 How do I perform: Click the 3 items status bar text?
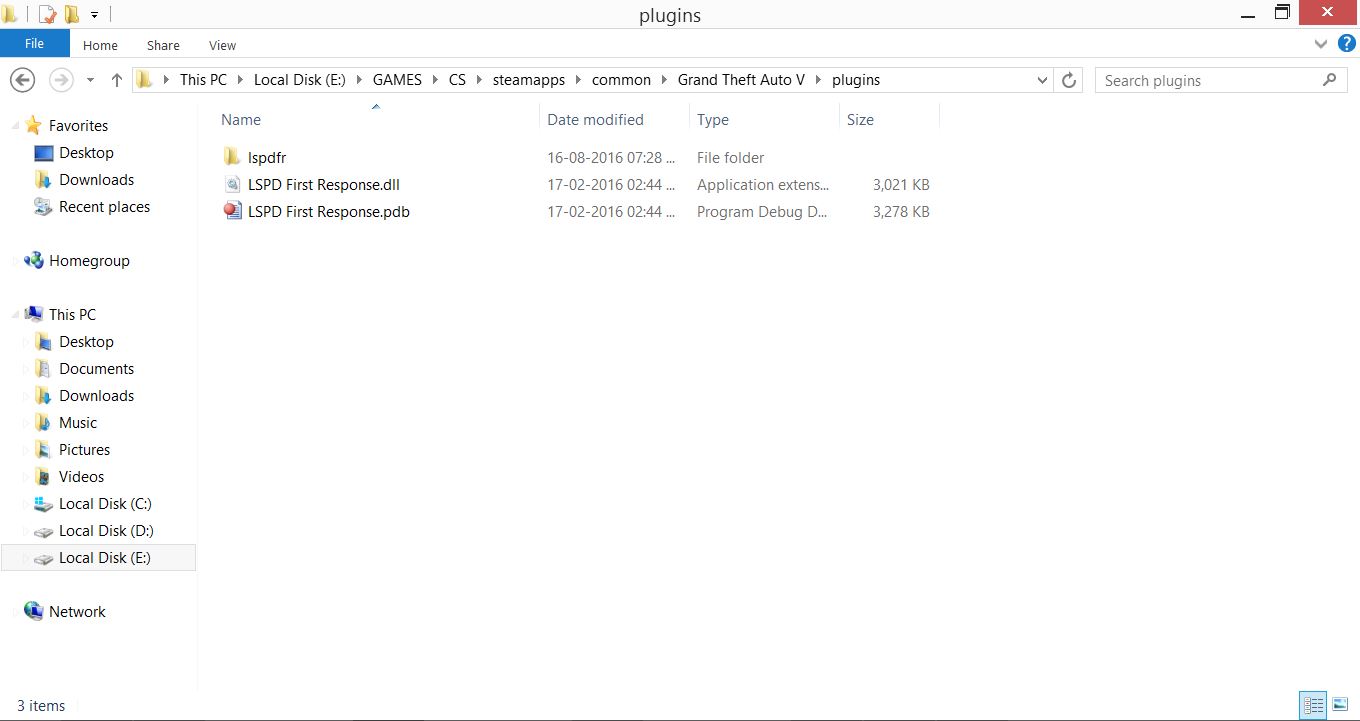[x=41, y=706]
